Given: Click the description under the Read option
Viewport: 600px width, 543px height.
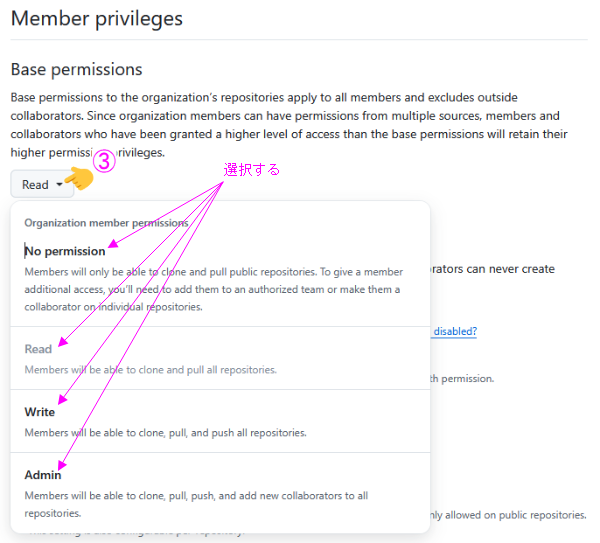Looking at the screenshot, I should [x=150, y=369].
